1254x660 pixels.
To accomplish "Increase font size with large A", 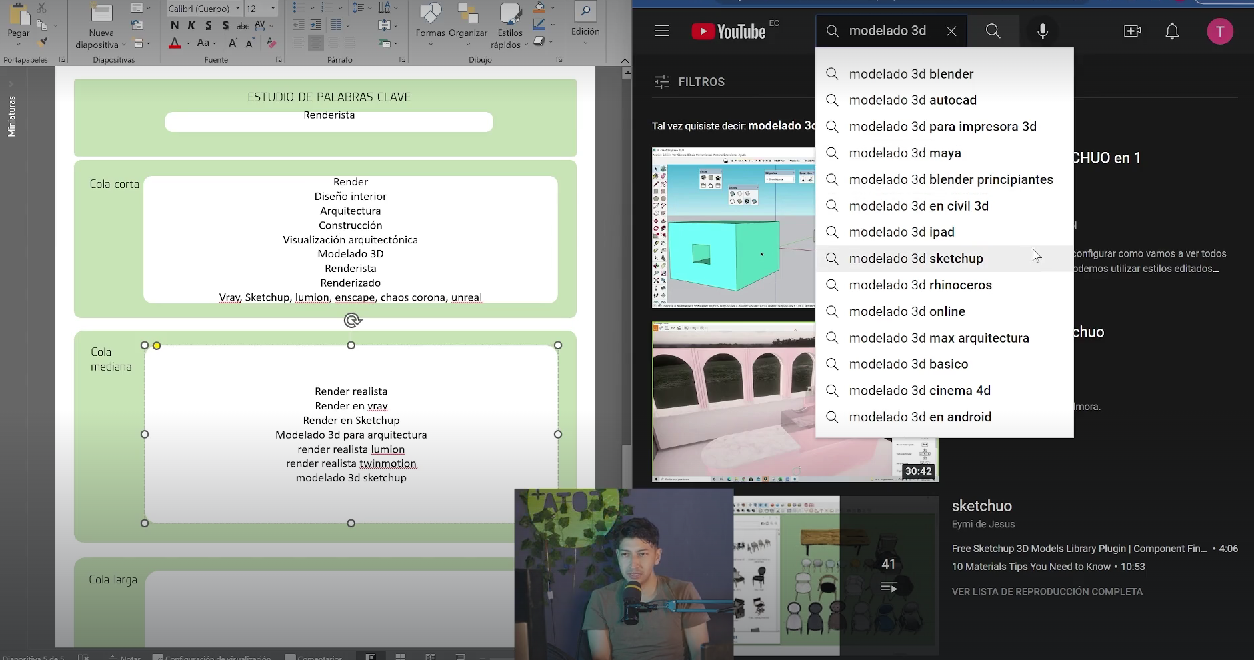I will (232, 43).
